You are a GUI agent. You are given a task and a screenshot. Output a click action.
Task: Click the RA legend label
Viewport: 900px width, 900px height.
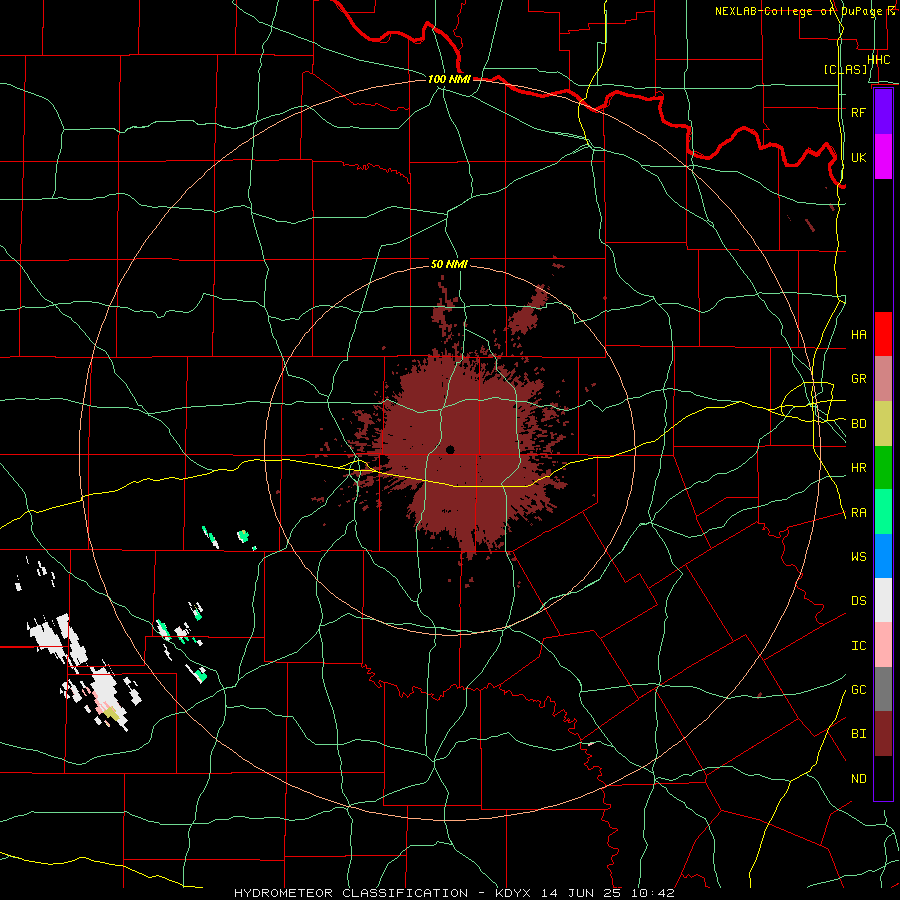(x=858, y=513)
